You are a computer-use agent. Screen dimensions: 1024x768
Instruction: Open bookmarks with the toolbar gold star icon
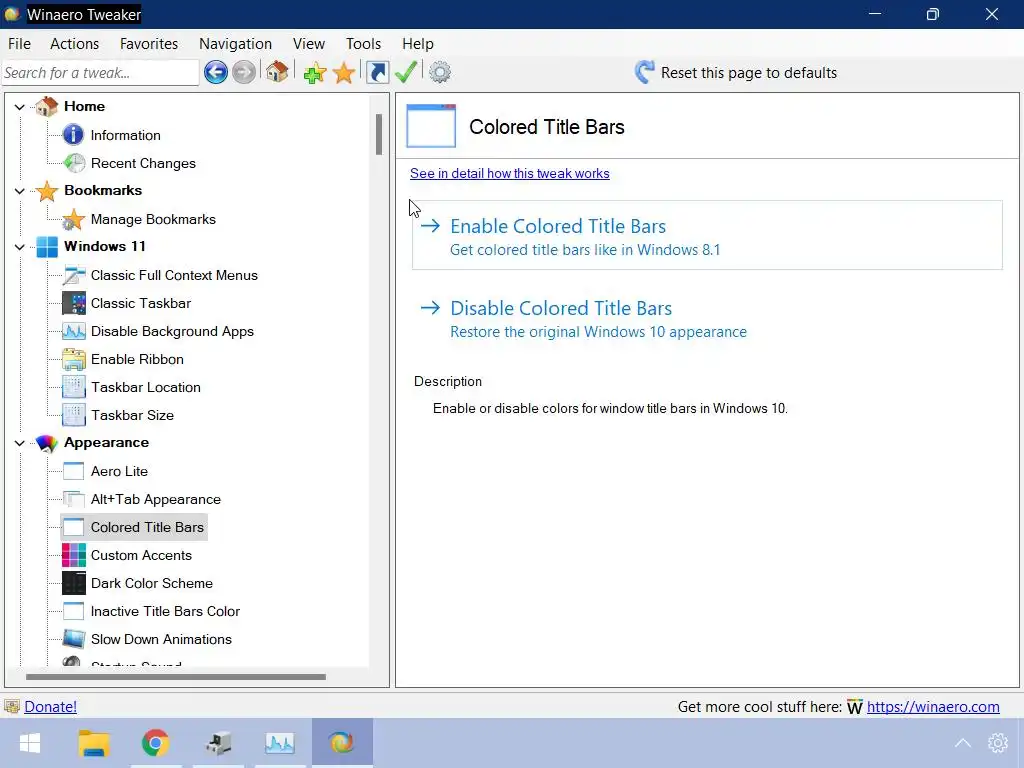click(x=344, y=72)
